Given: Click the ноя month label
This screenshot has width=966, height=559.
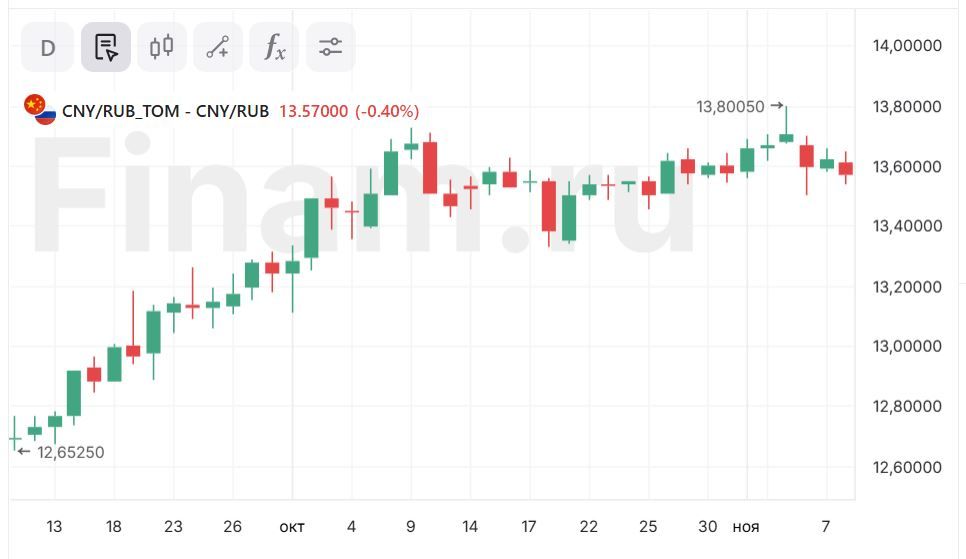Looking at the screenshot, I should [746, 527].
